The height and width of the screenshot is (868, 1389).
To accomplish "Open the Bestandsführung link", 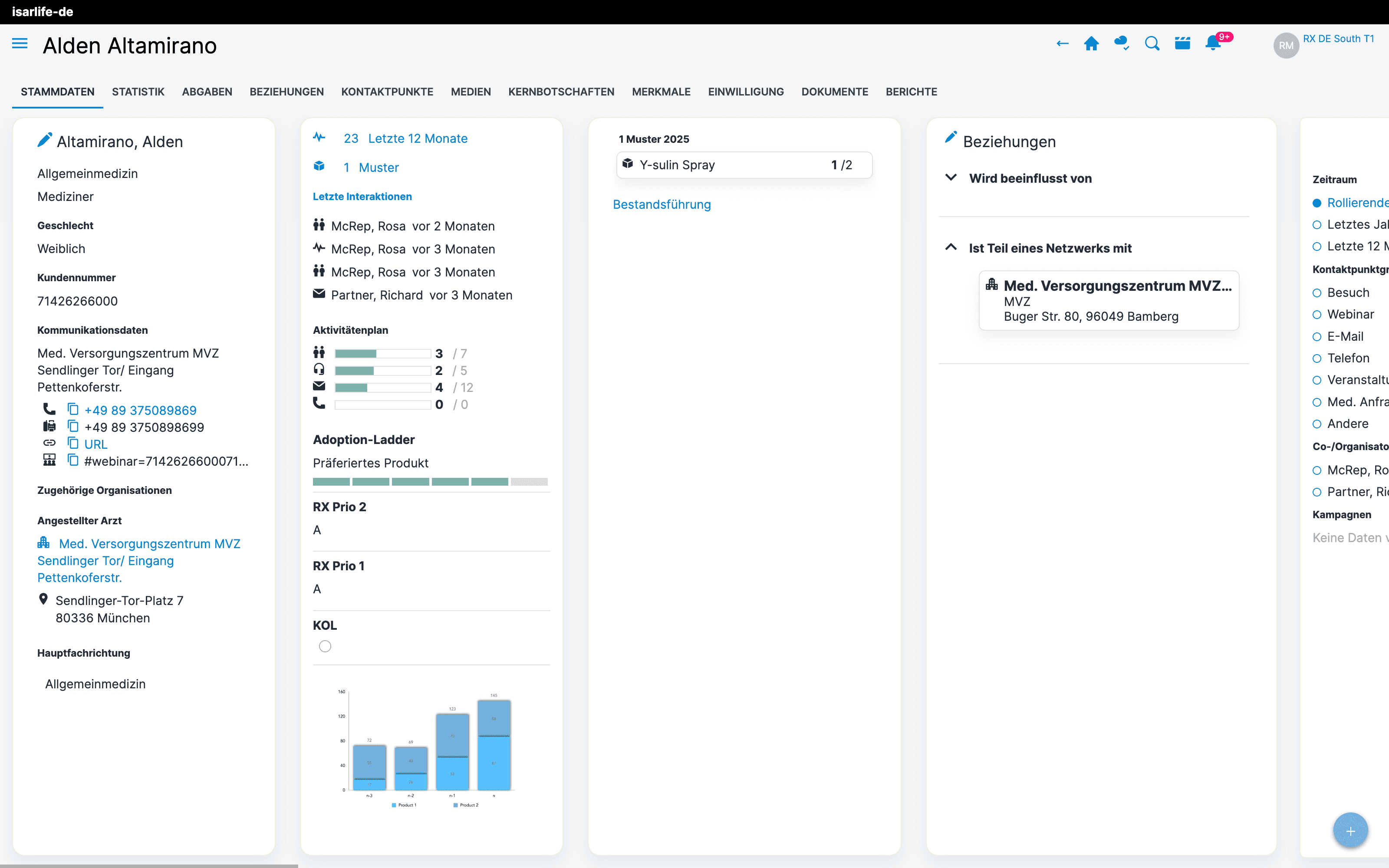I will [662, 205].
